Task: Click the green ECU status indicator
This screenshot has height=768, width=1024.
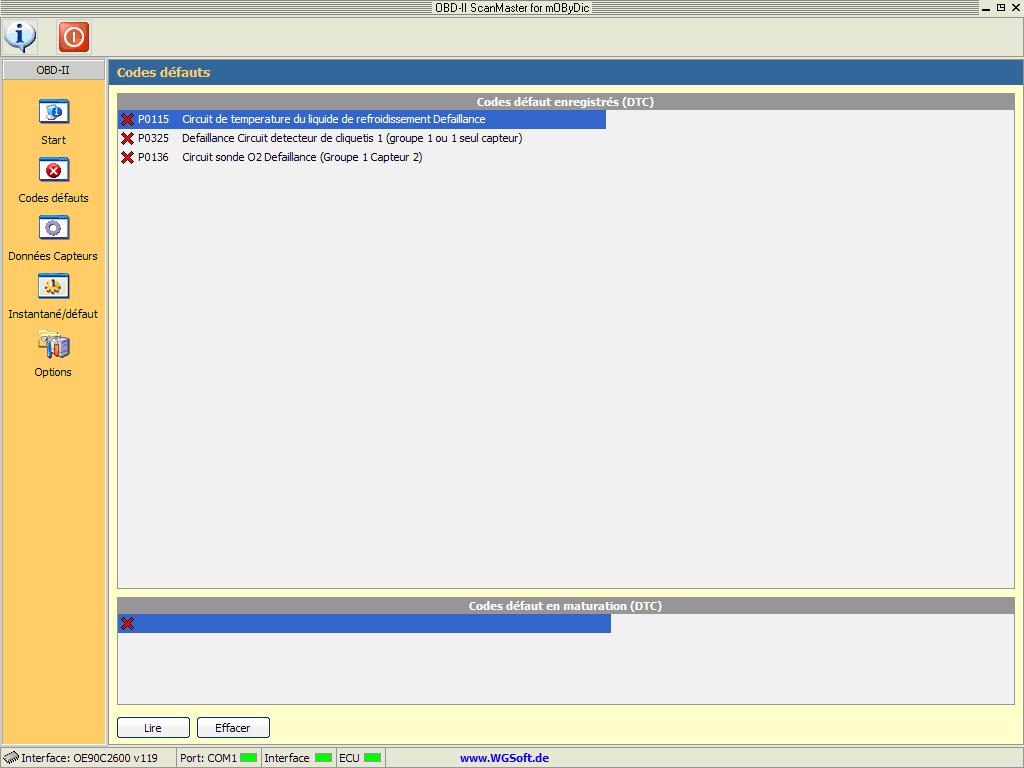Action: (372, 758)
